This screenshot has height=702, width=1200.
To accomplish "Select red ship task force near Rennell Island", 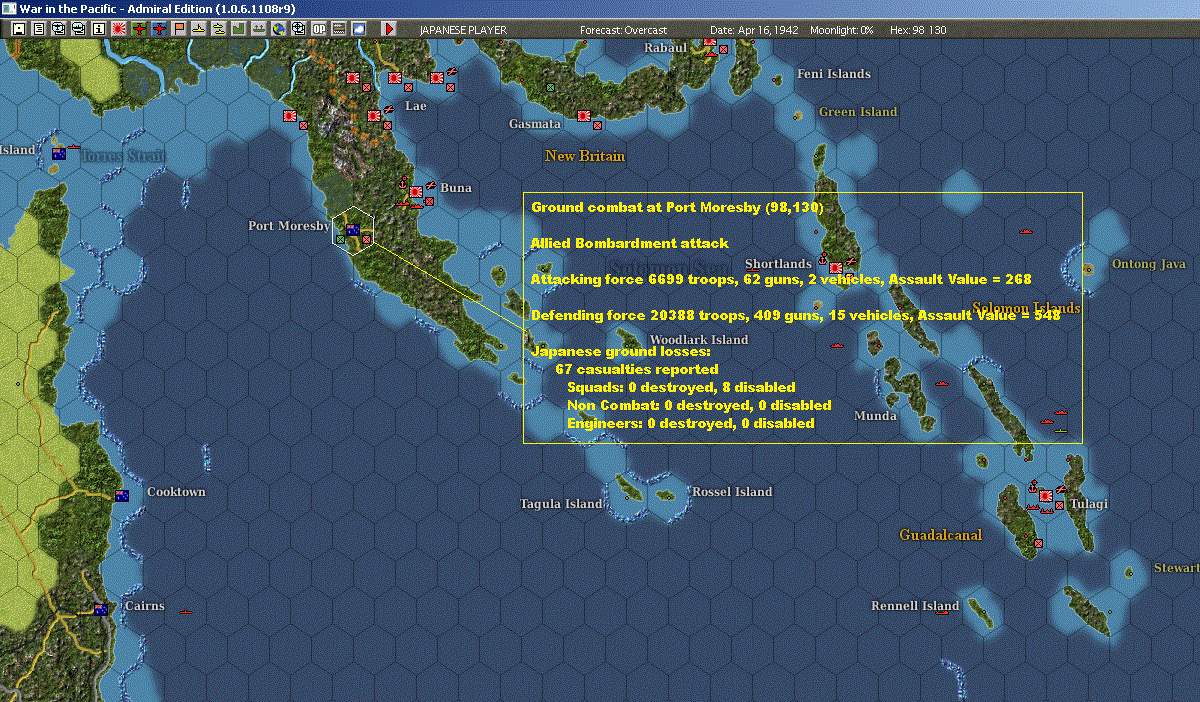I will pos(942,611).
